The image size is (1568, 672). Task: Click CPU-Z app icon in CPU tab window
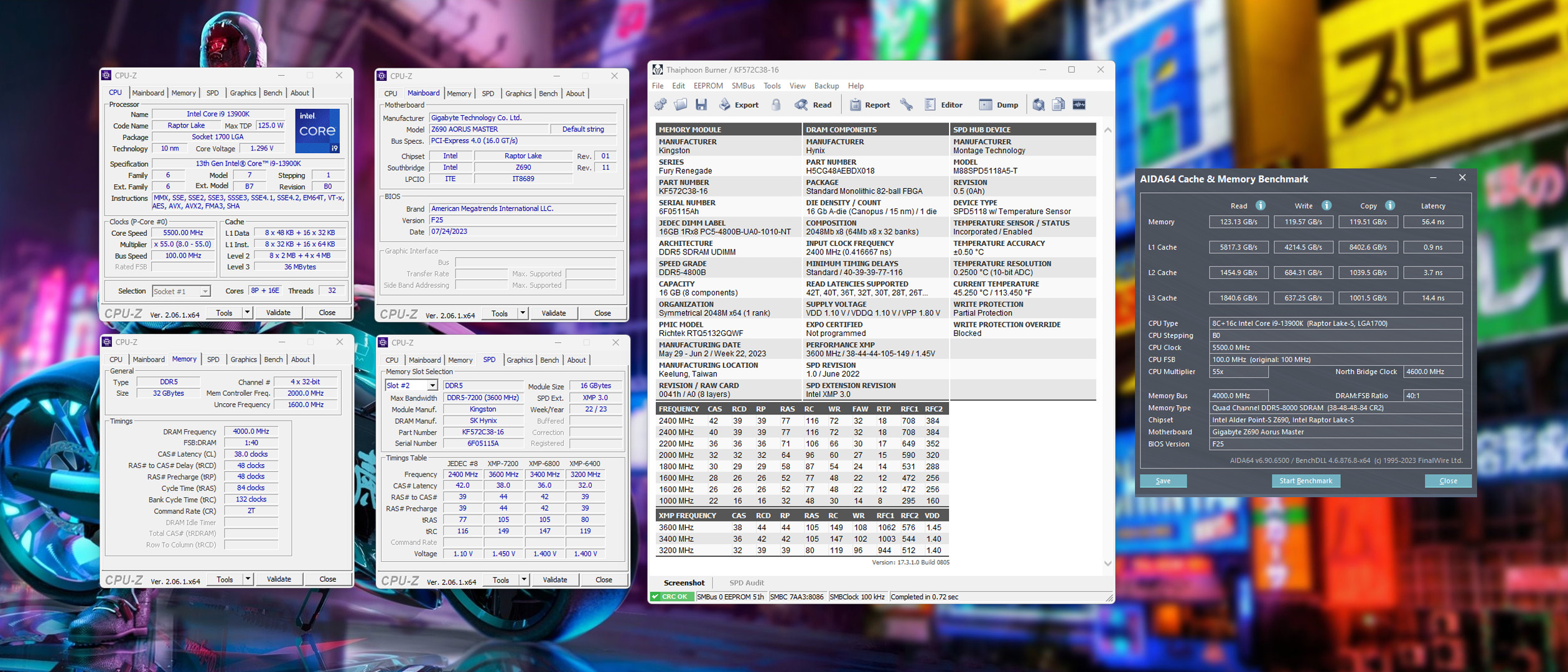106,75
